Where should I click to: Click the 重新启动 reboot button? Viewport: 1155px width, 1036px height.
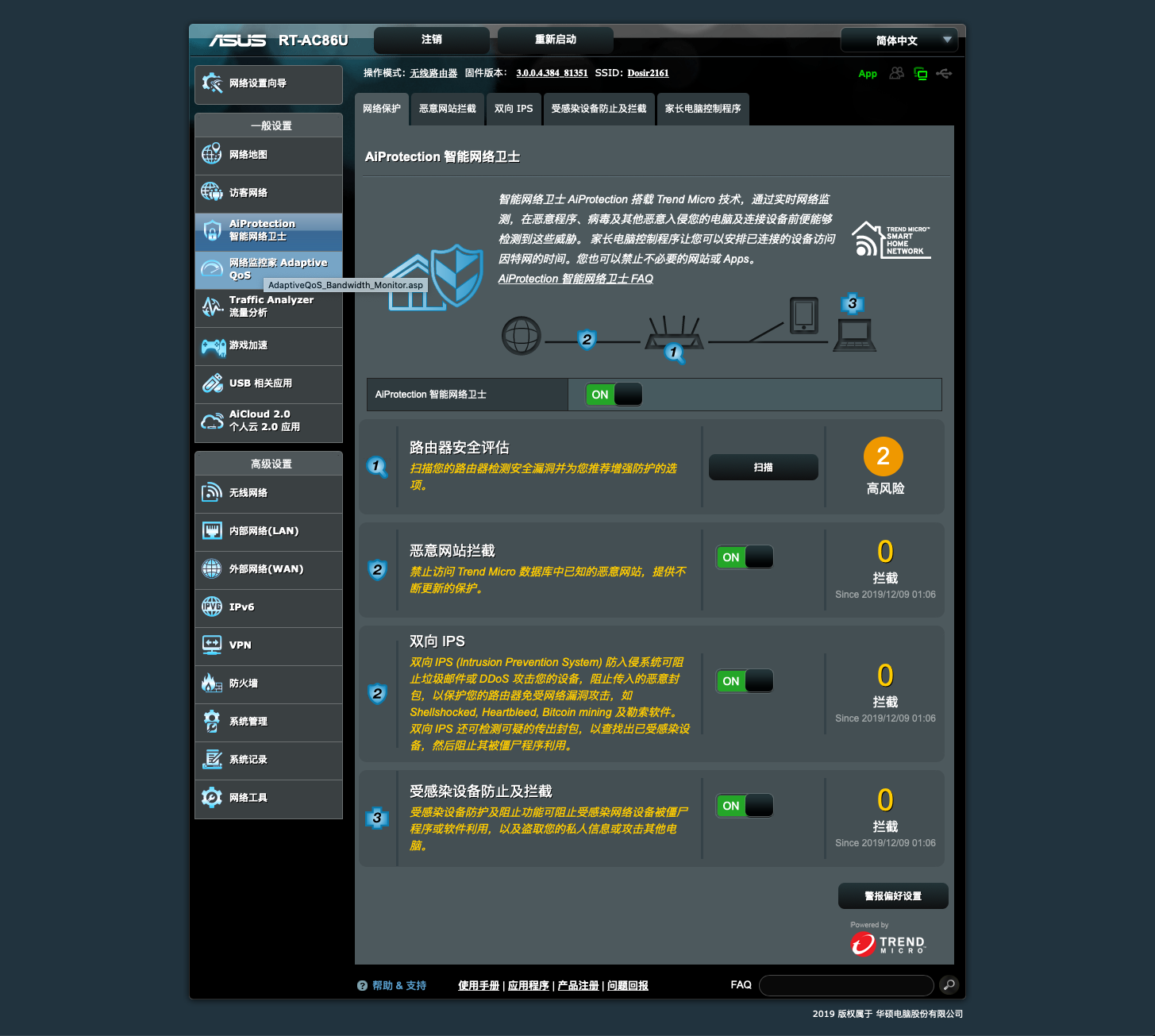tap(556, 40)
